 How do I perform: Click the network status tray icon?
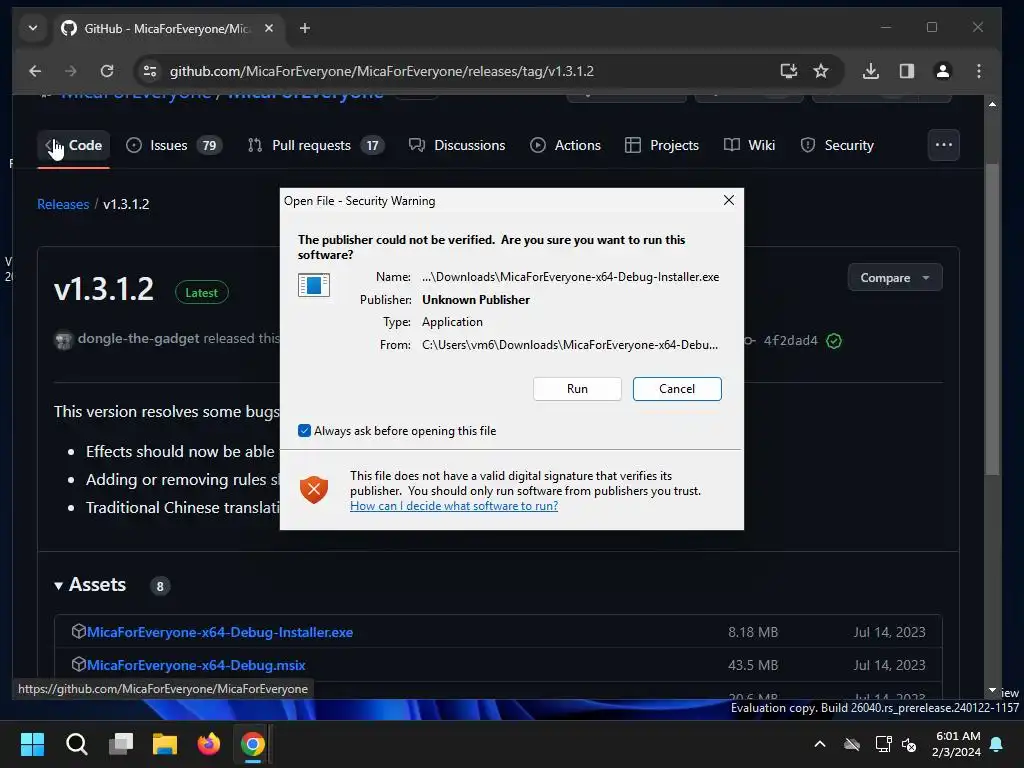click(883, 744)
